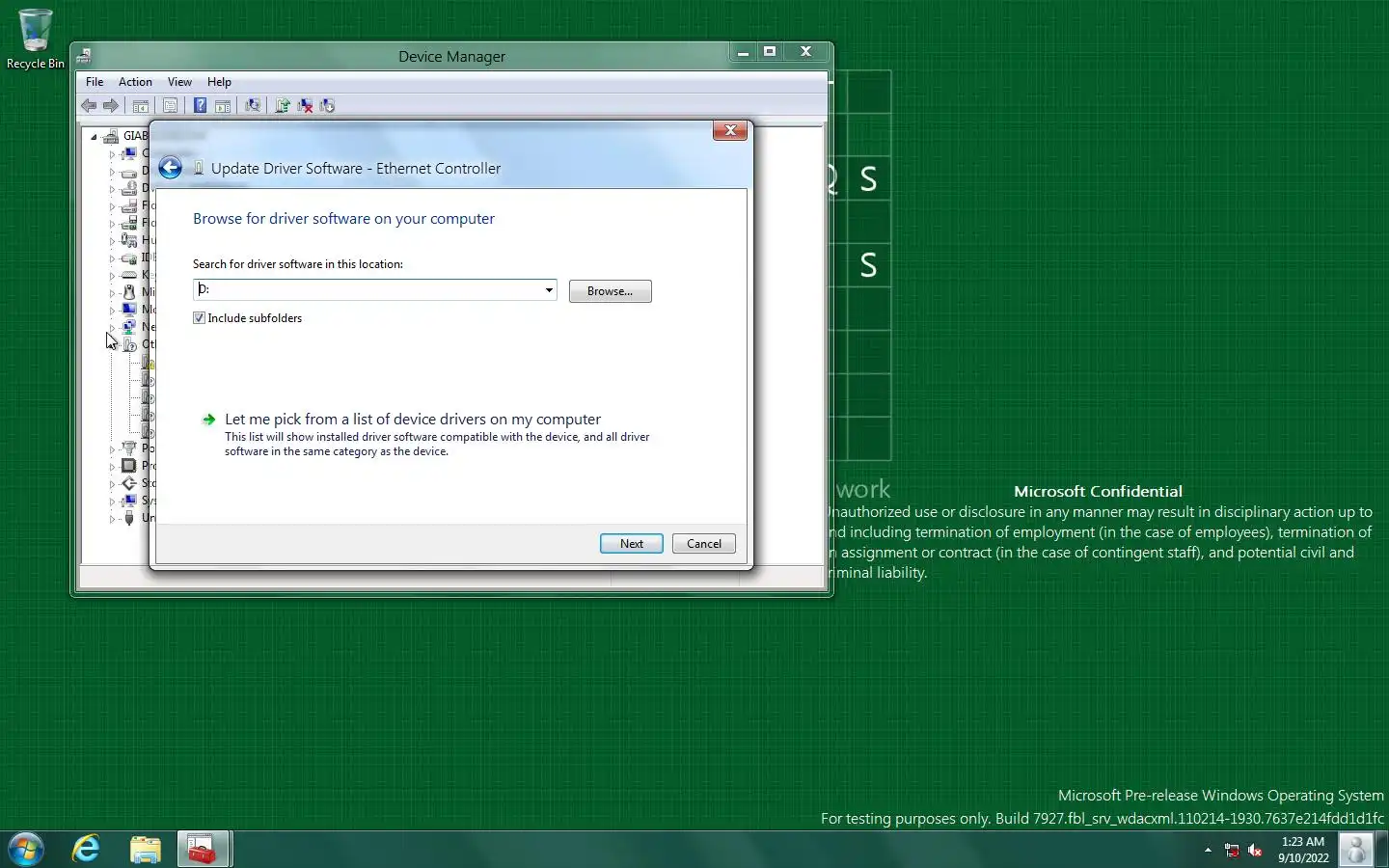Uncheck the Include subfolders checkbox

(199, 318)
